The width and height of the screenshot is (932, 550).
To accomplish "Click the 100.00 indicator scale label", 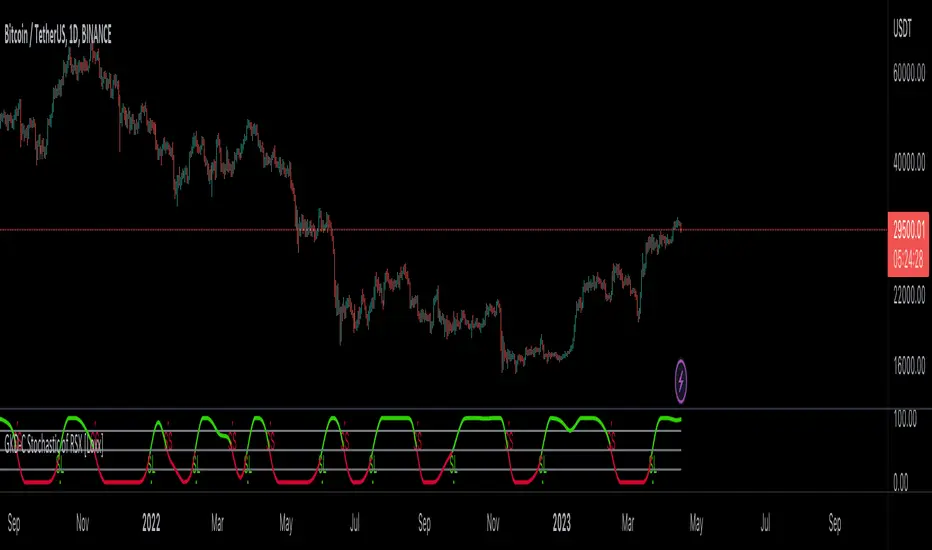I will click(905, 419).
